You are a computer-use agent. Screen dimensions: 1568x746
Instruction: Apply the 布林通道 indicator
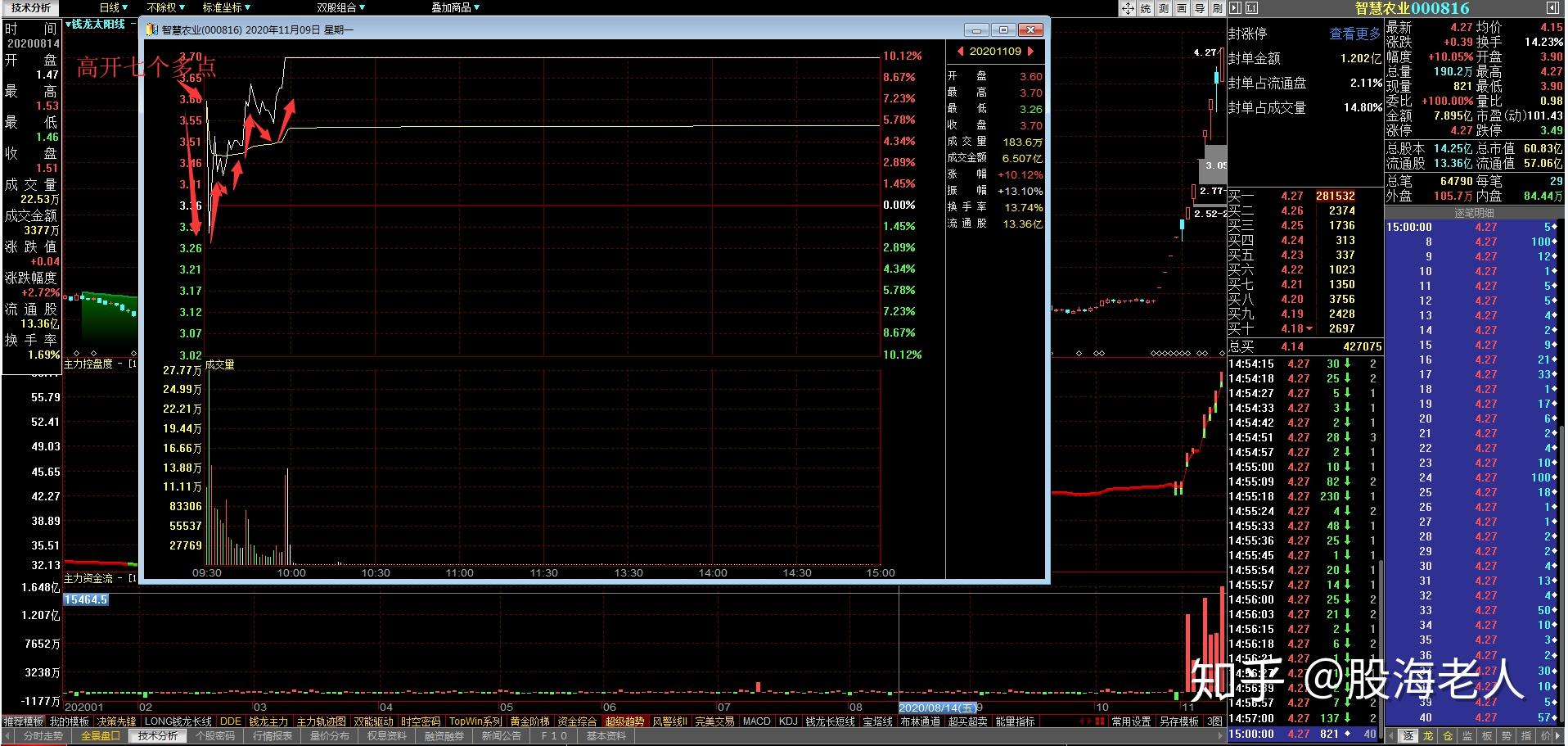[x=921, y=721]
